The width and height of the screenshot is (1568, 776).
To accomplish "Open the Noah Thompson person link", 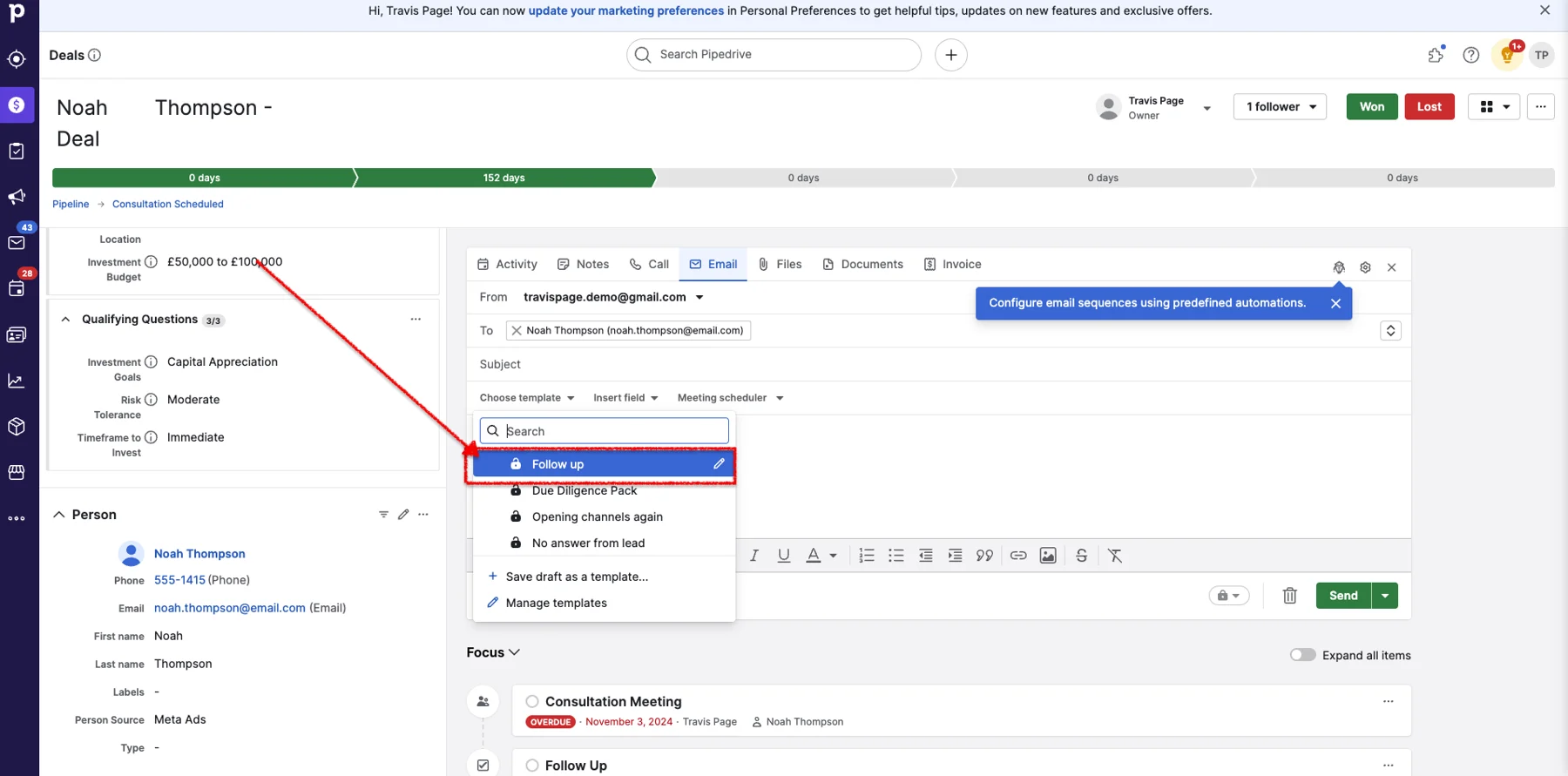I will [199, 554].
